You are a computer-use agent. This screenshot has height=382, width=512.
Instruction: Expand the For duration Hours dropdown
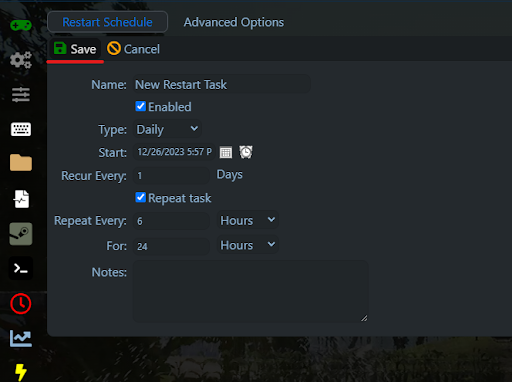(x=248, y=245)
